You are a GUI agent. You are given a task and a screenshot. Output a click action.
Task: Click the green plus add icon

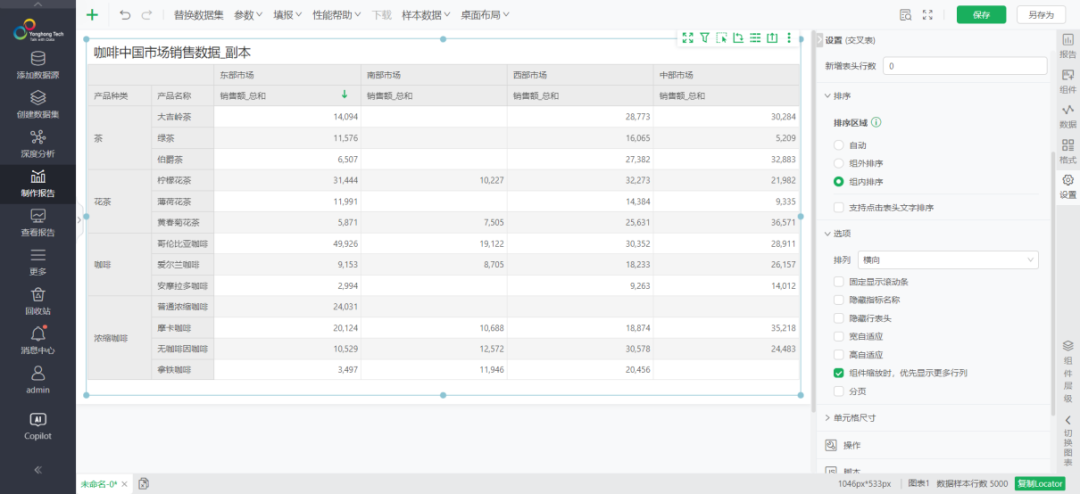(x=92, y=14)
